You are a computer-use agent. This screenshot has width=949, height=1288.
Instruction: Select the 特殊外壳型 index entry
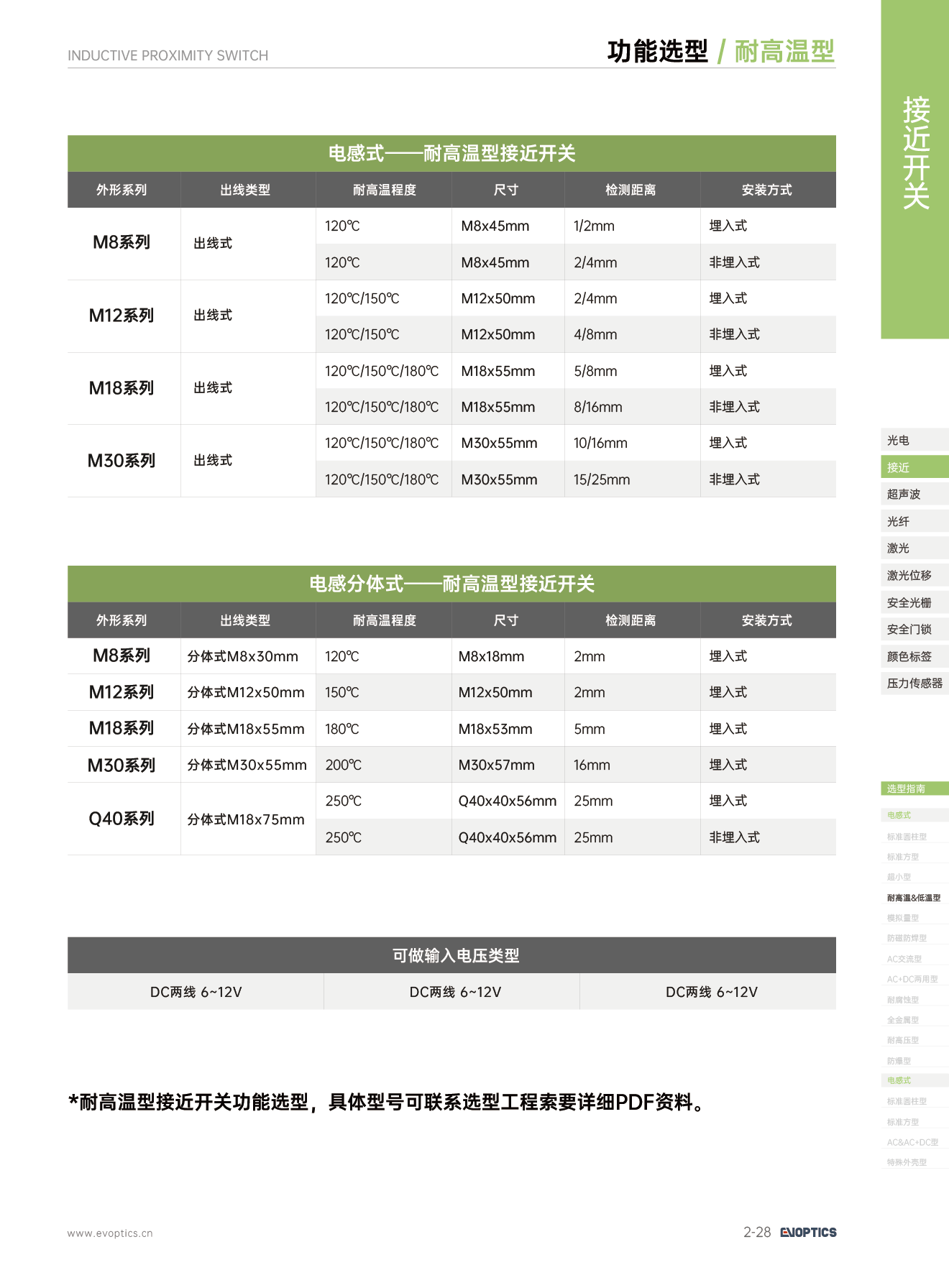click(907, 1162)
